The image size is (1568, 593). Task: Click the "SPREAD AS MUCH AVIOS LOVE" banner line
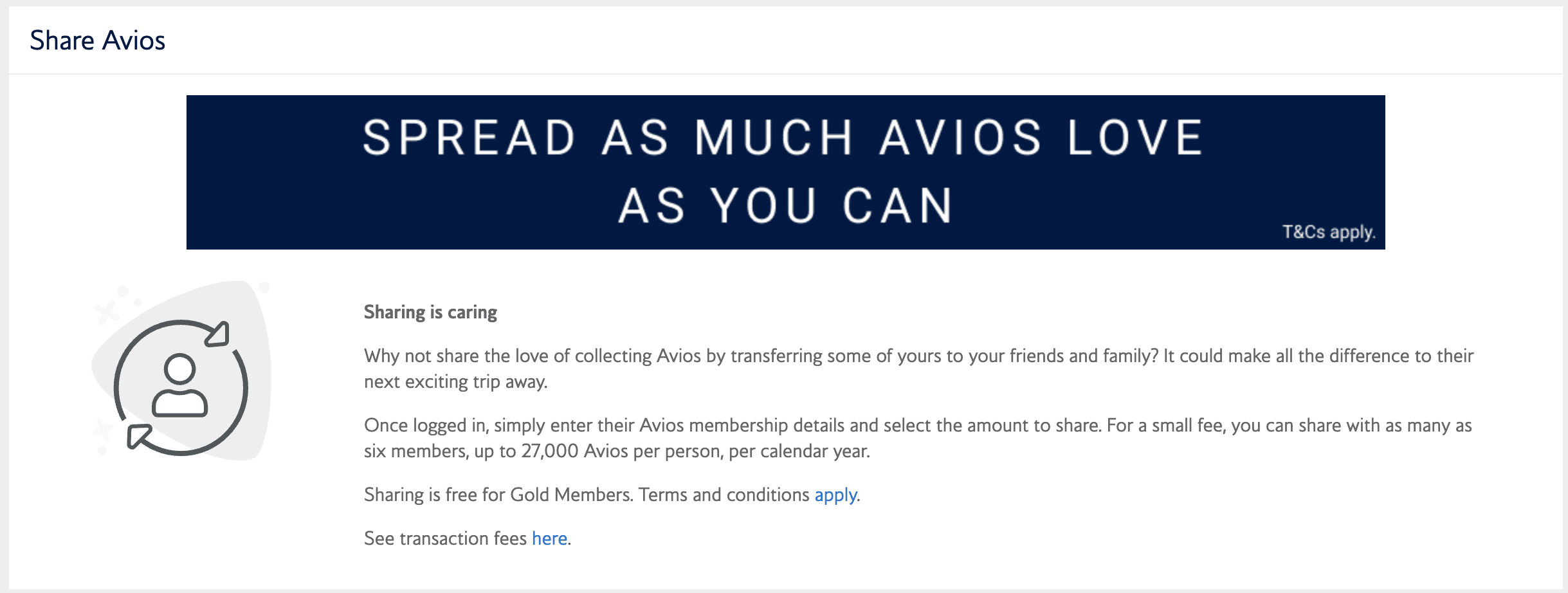[783, 137]
